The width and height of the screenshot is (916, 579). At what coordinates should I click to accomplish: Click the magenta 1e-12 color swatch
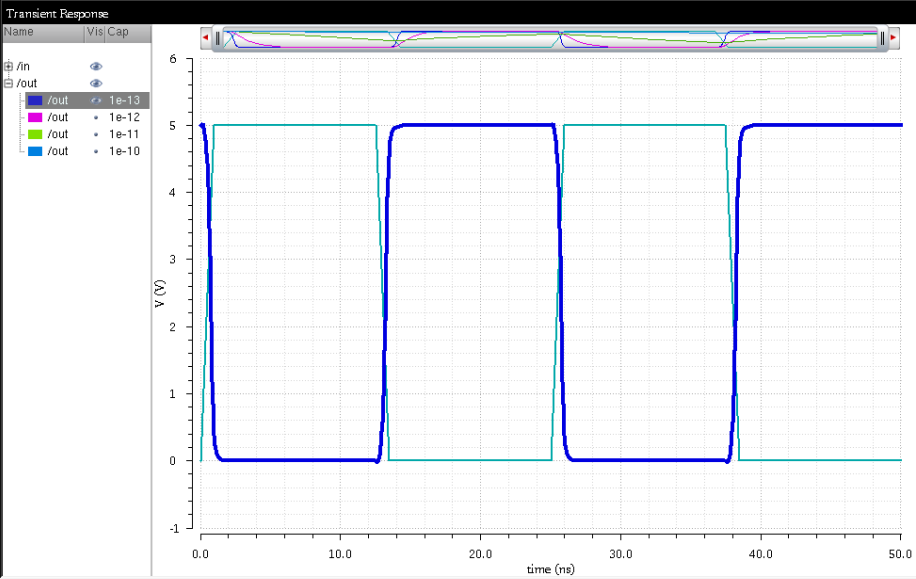(x=35, y=117)
